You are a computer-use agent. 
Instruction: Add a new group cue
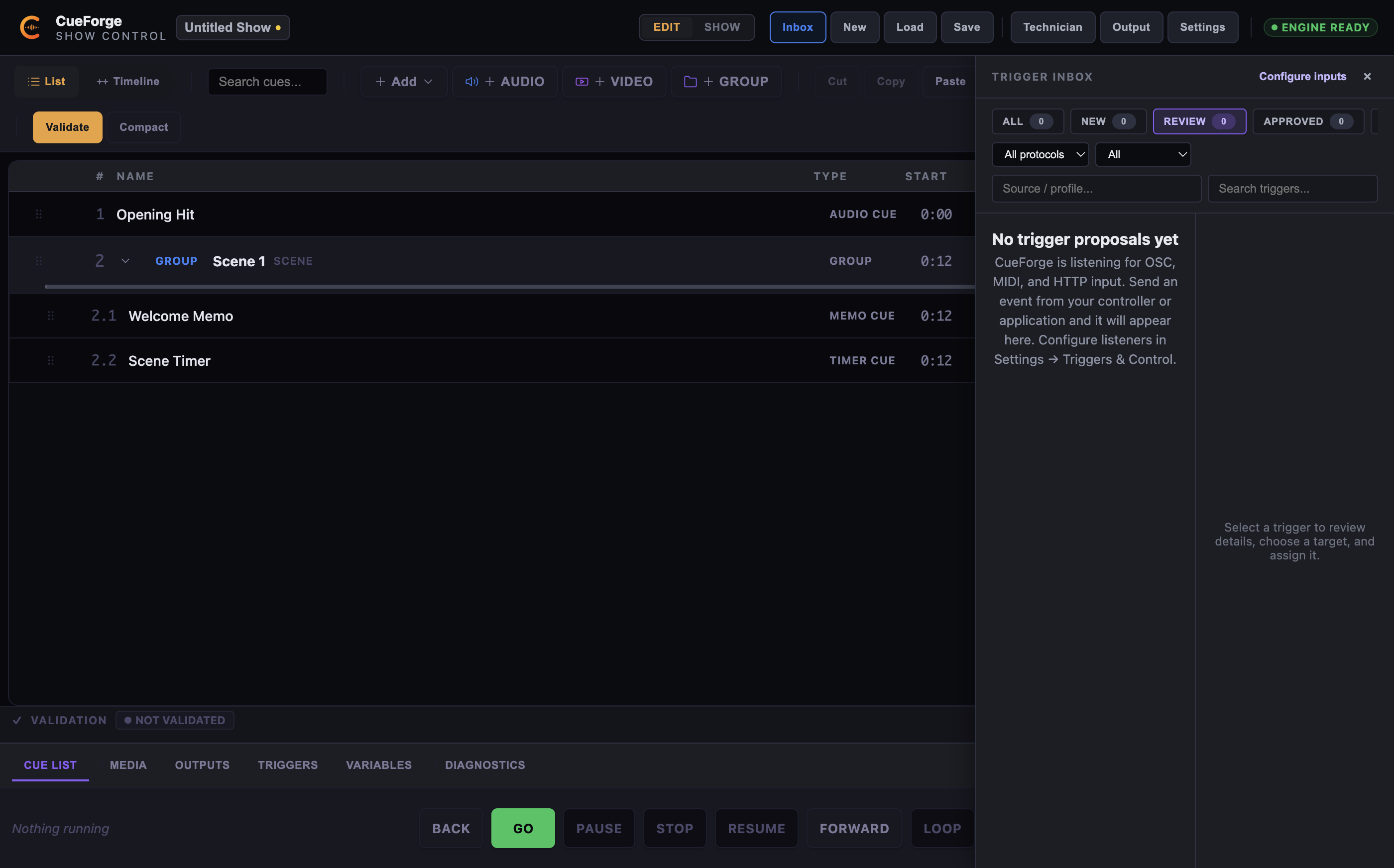tap(726, 82)
